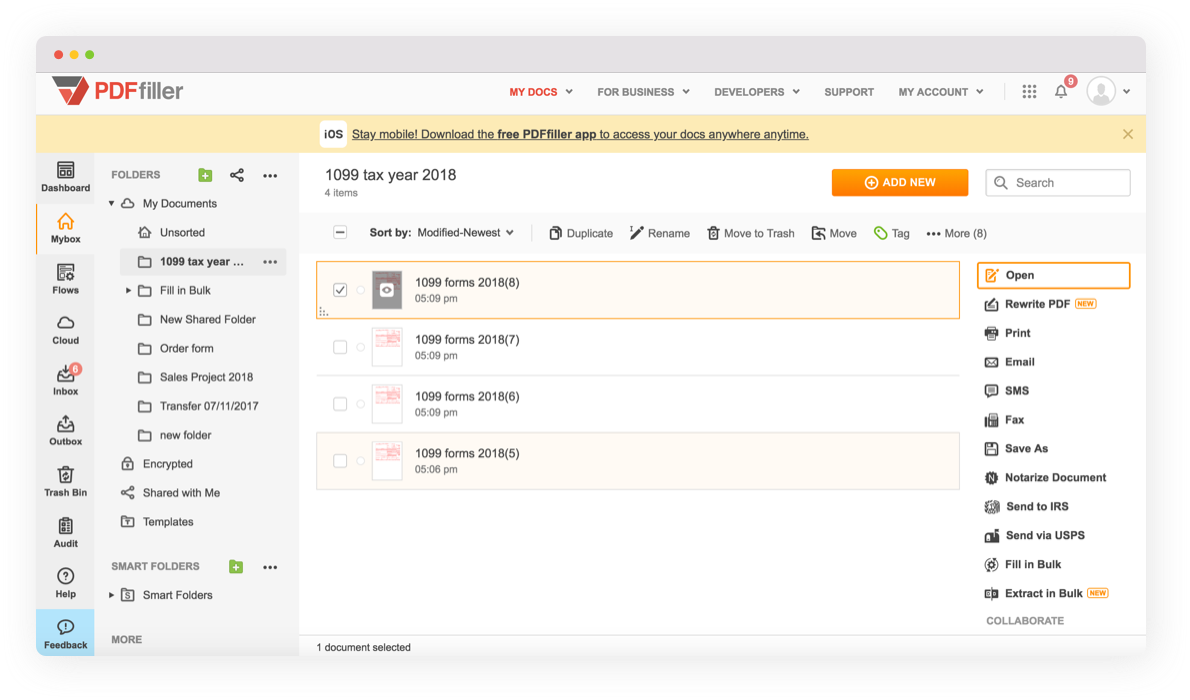This screenshot has height=700, width=1190.
Task: Choose Save As option
Action: tap(1016, 449)
